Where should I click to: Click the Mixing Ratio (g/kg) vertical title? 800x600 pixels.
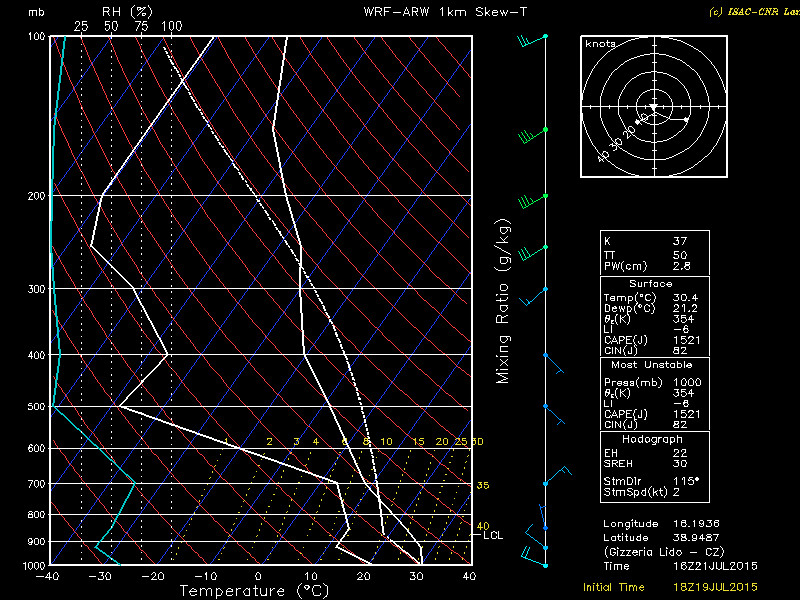coord(503,301)
